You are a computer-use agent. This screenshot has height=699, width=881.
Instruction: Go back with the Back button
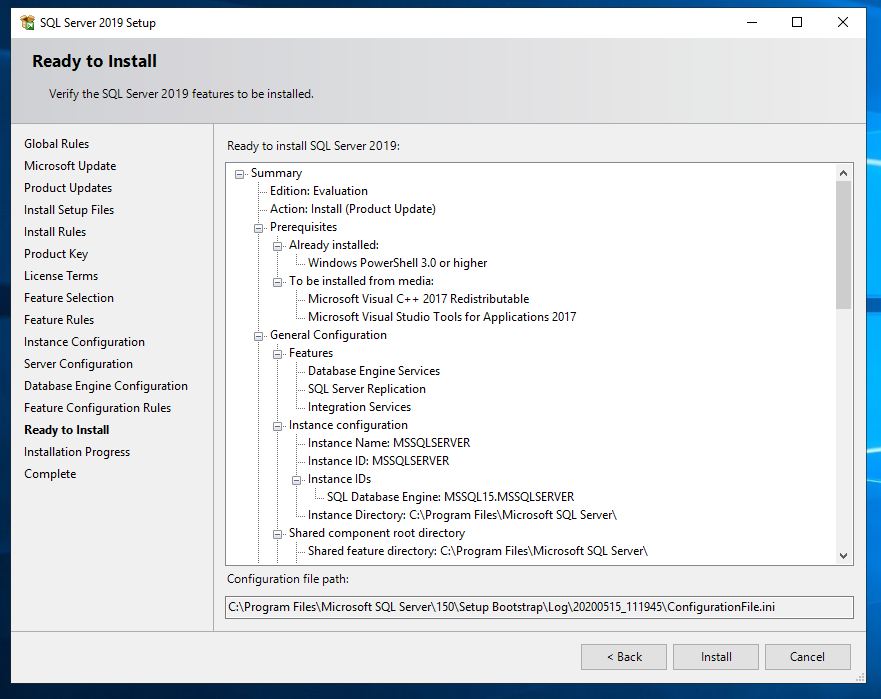click(624, 657)
